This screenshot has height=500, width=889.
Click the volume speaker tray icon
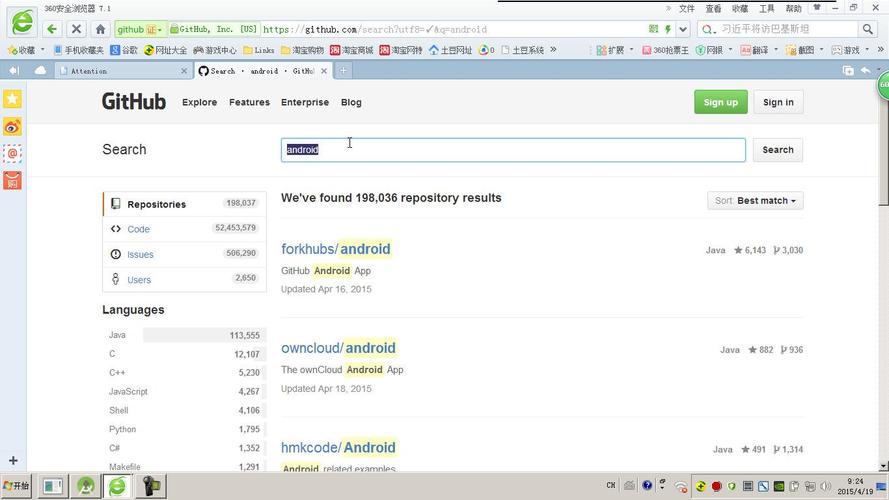point(826,486)
